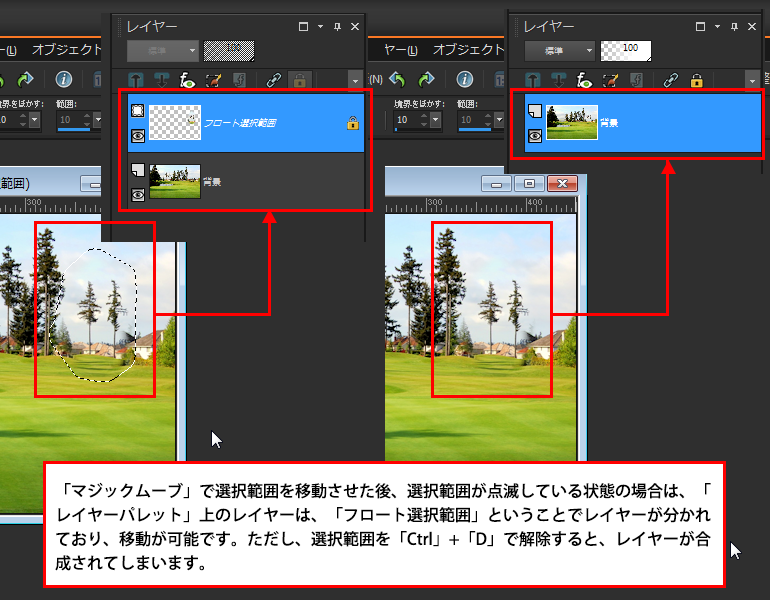The height and width of the screenshot is (600, 770).
Task: Click the pin icon in the two-layer Layers panel header
Action: 337,27
